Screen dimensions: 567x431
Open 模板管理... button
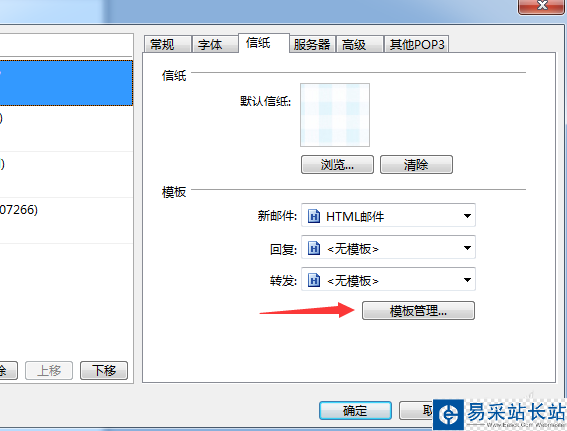point(418,311)
